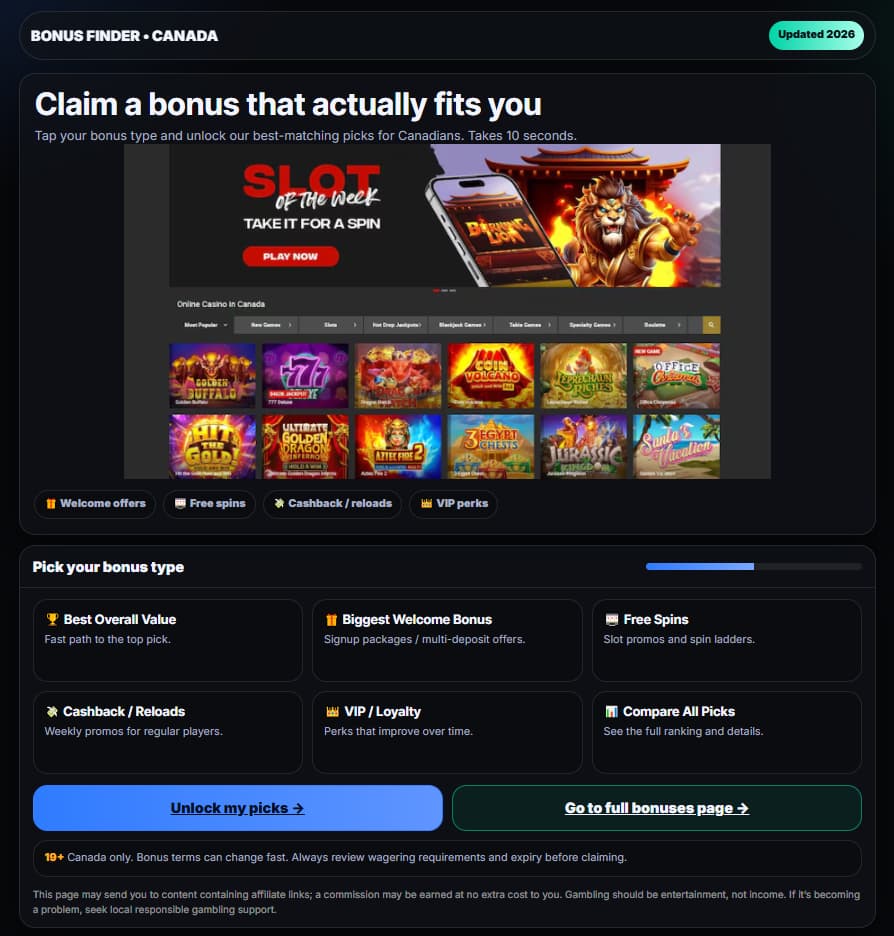Viewport: 894px width, 936px height.
Task: Click the search icon in casino category bar
Action: tap(711, 325)
